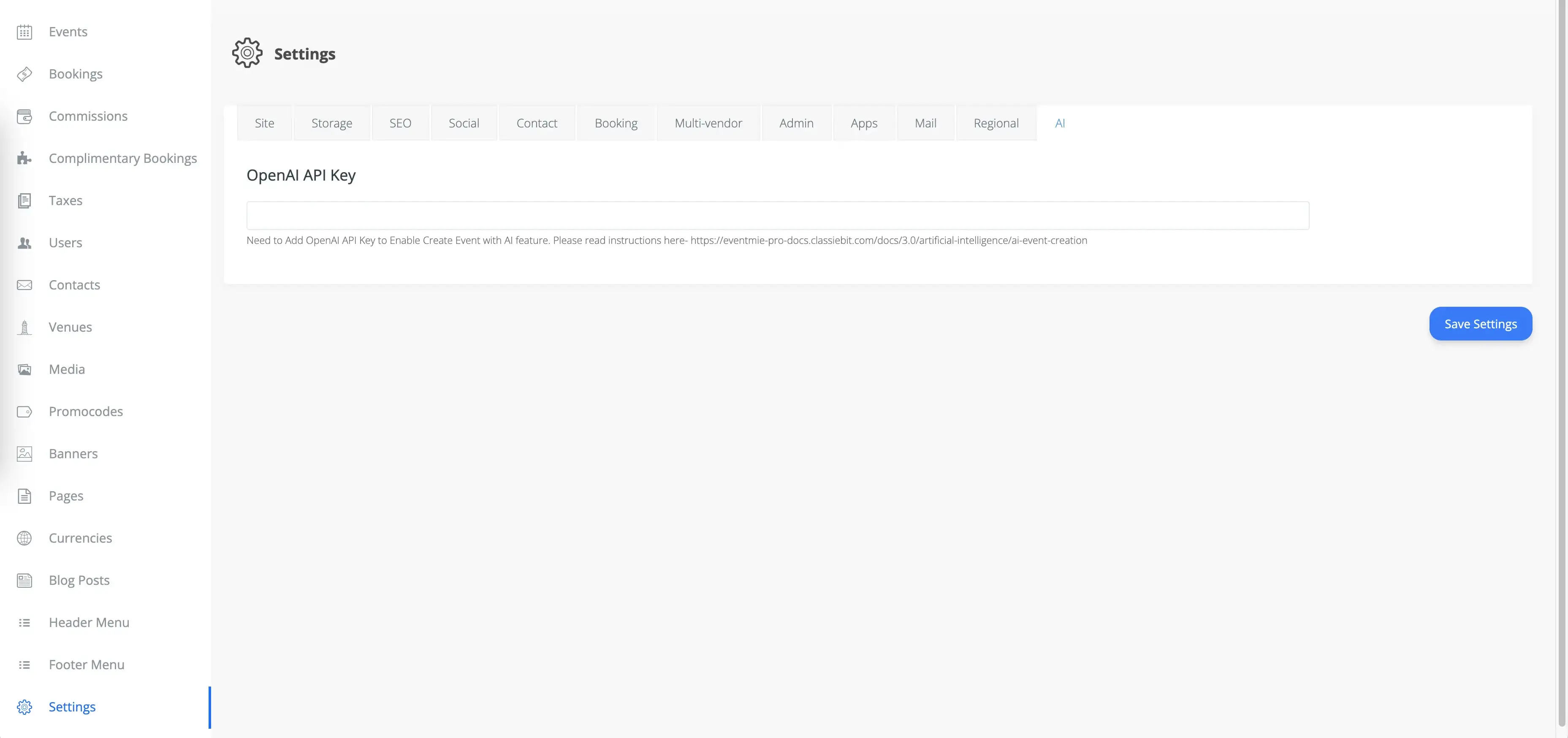
Task: Switch to the Storage tab
Action: pos(332,122)
